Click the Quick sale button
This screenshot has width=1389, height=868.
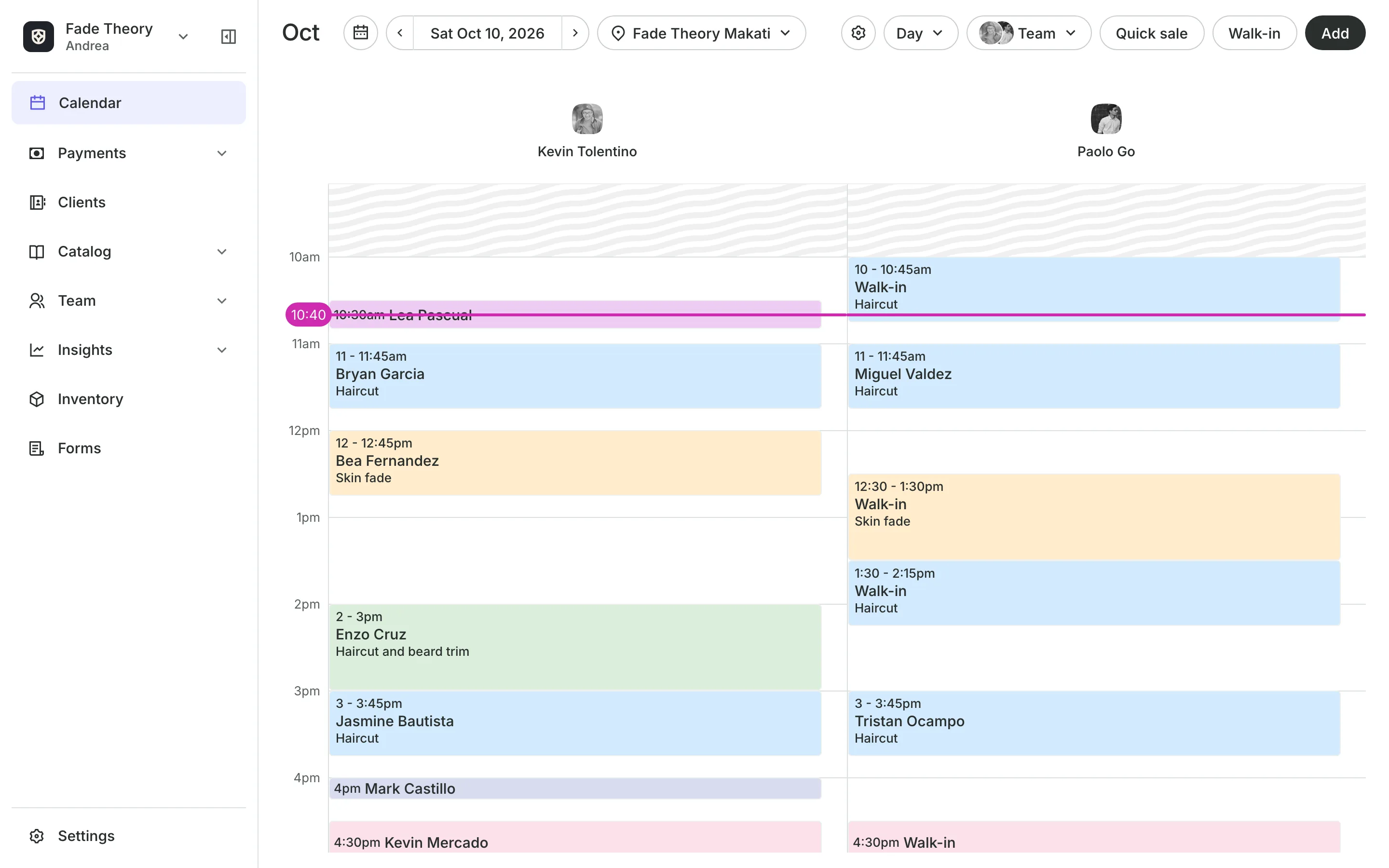coord(1151,33)
